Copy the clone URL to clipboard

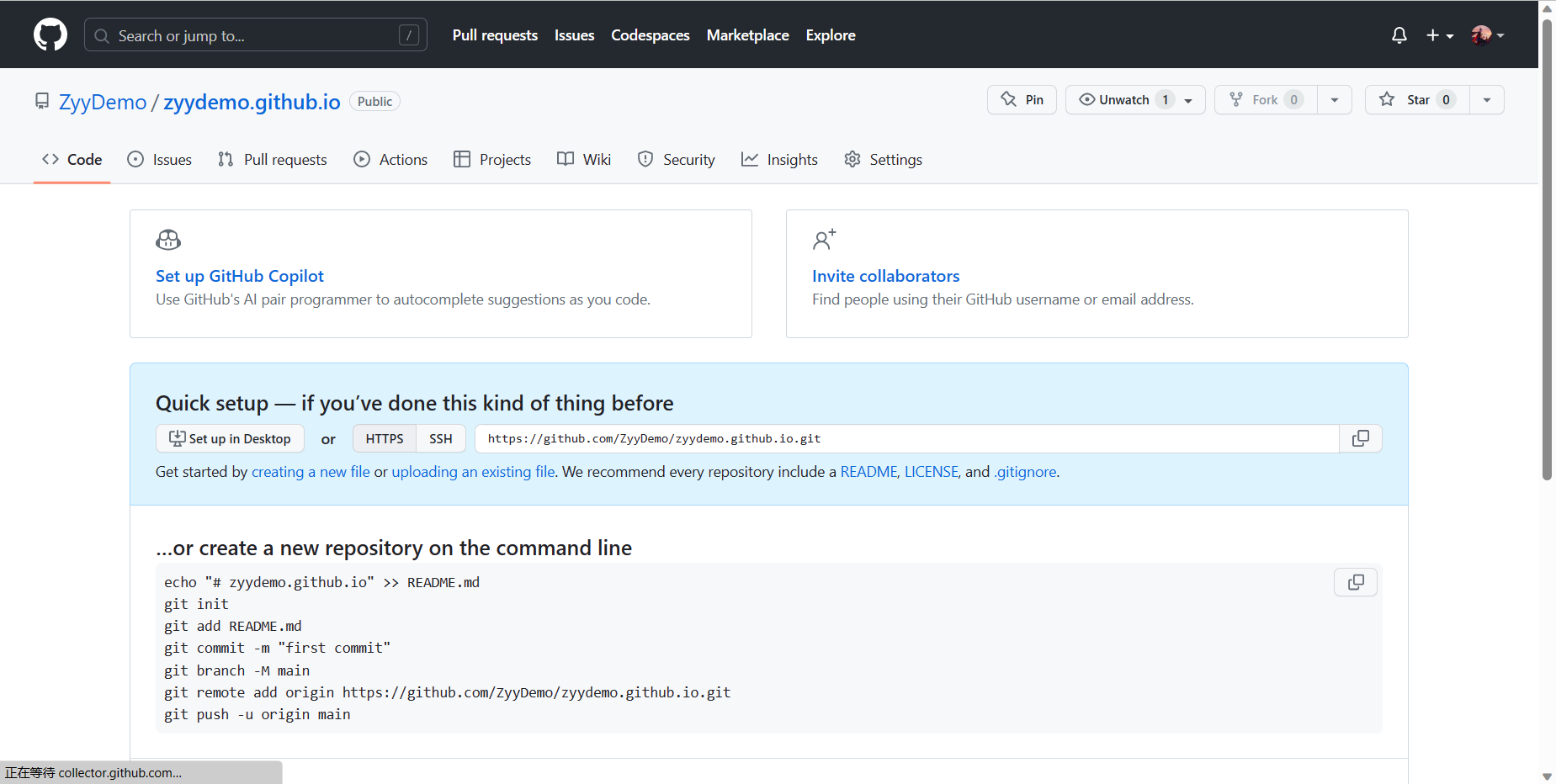pyautogui.click(x=1361, y=438)
